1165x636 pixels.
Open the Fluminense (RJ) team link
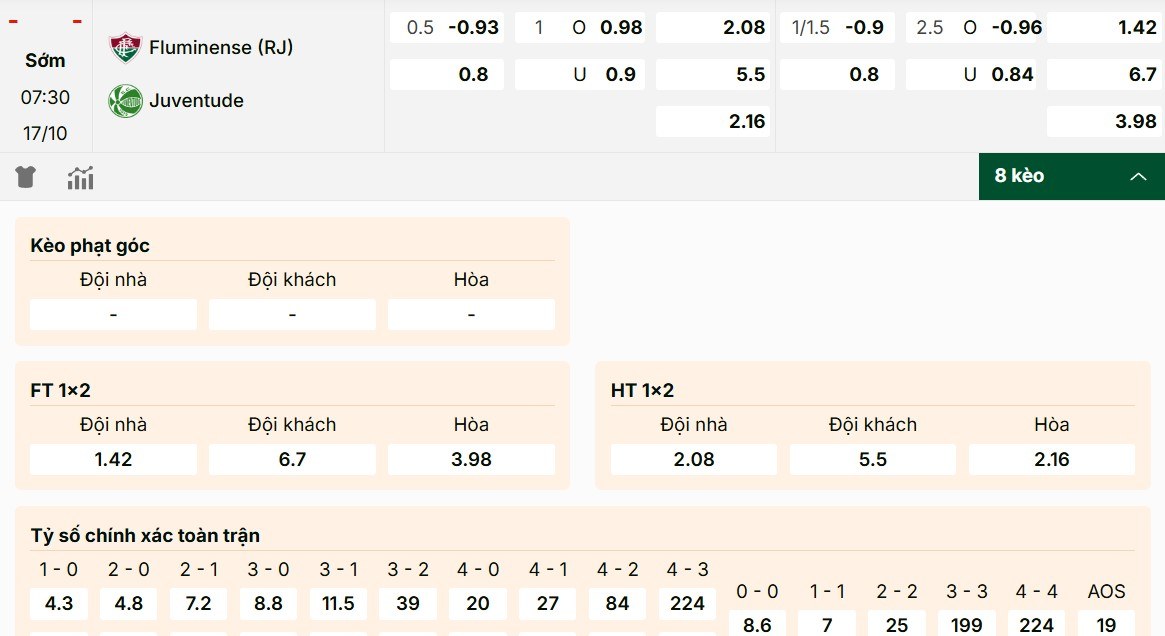220,46
